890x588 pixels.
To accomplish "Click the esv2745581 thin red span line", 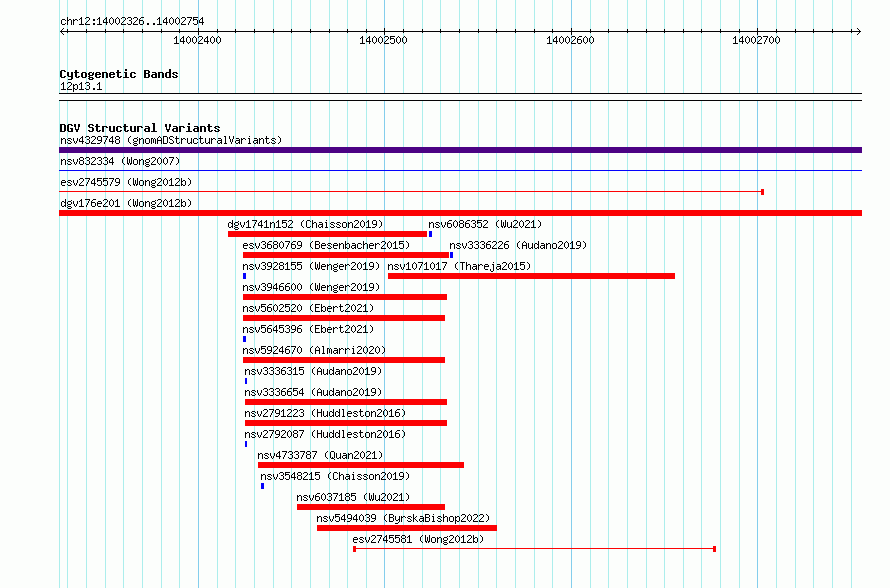I will (x=534, y=549).
